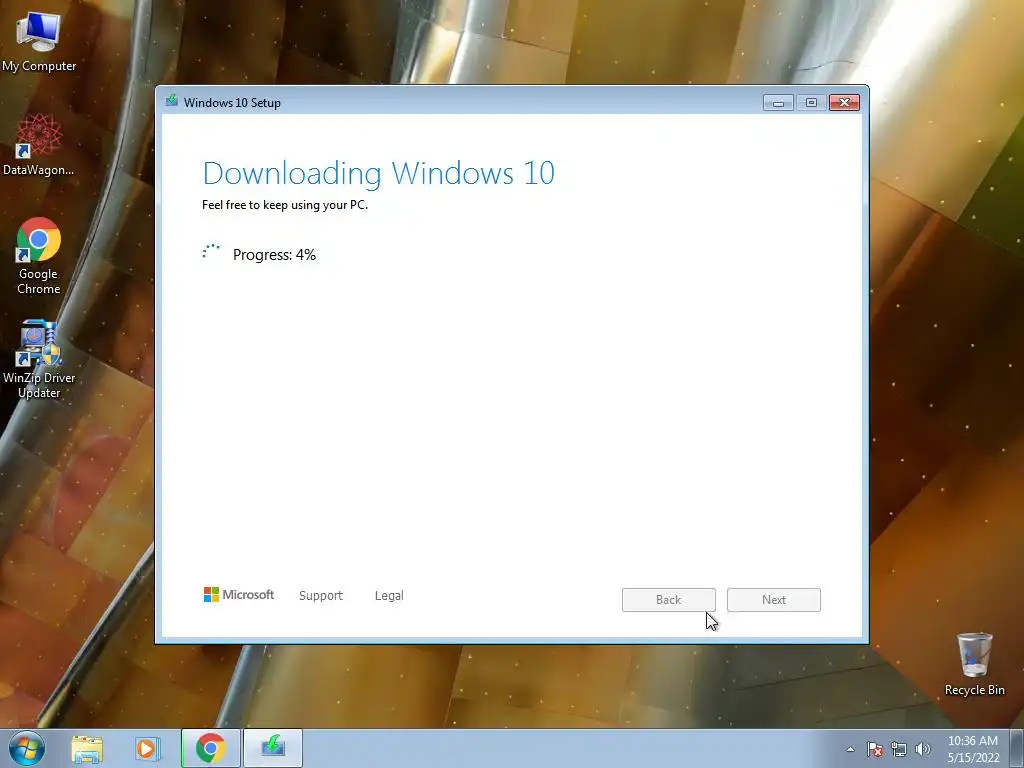
Task: Minimize the Windows 10 Setup window
Action: (x=778, y=103)
